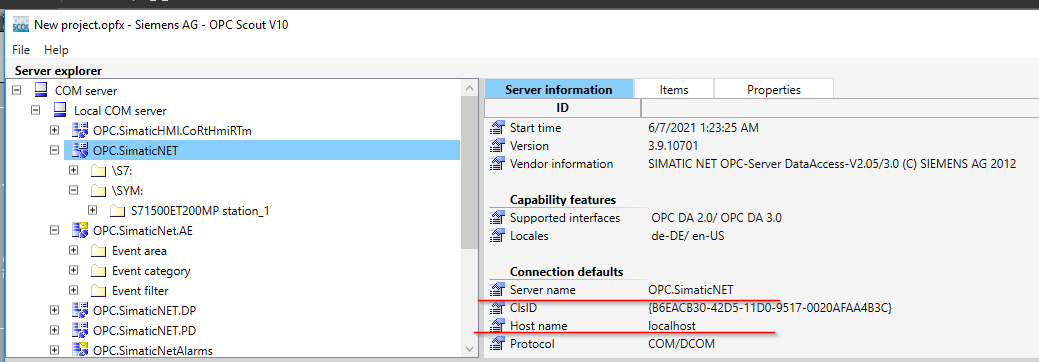Click the ID column header

563,107
